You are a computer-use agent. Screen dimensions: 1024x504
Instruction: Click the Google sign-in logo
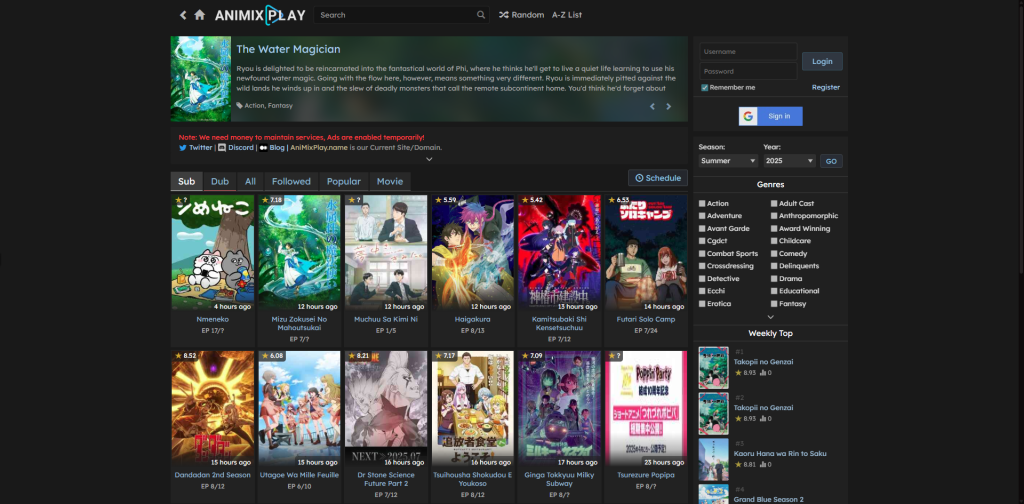[748, 116]
